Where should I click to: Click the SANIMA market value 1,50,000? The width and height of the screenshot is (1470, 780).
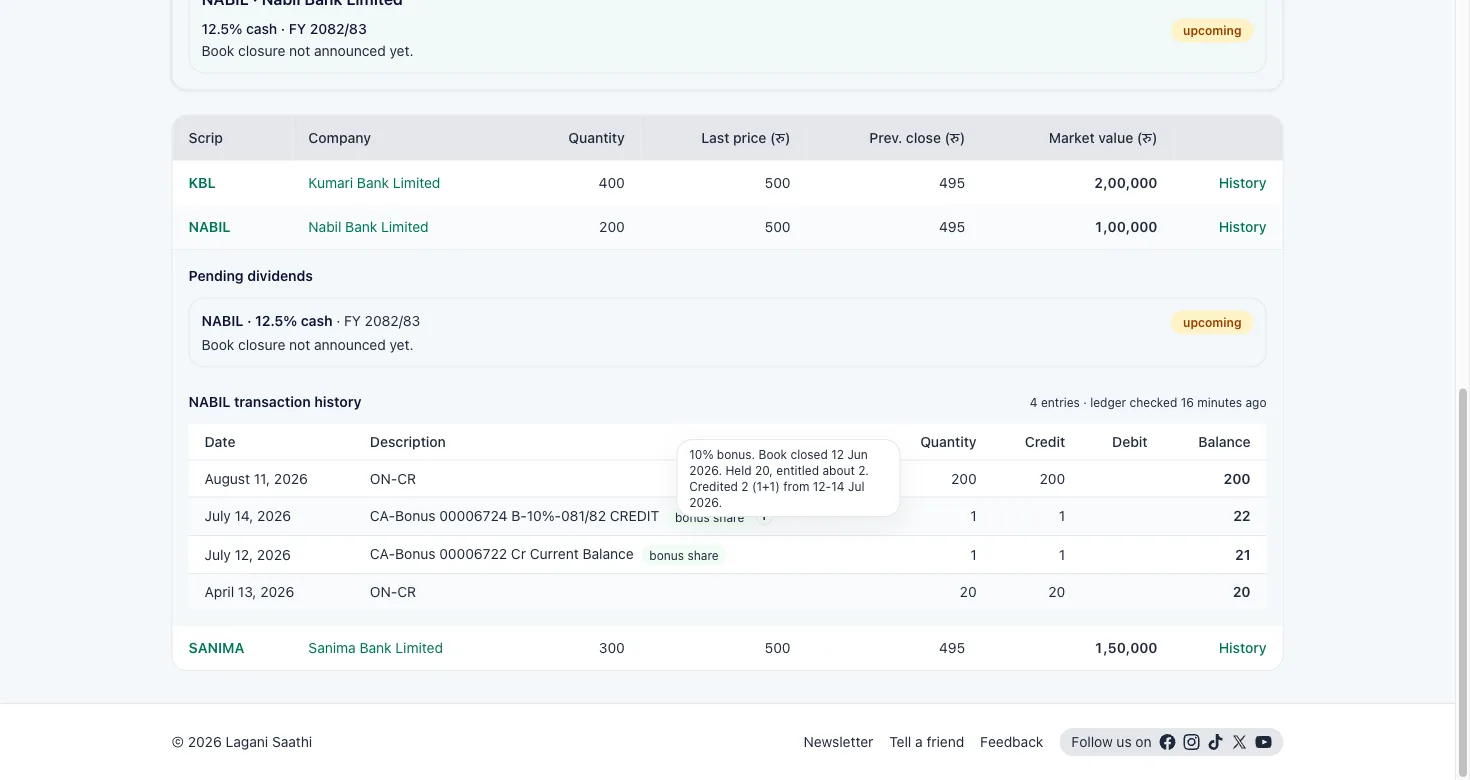pyautogui.click(x=1126, y=648)
